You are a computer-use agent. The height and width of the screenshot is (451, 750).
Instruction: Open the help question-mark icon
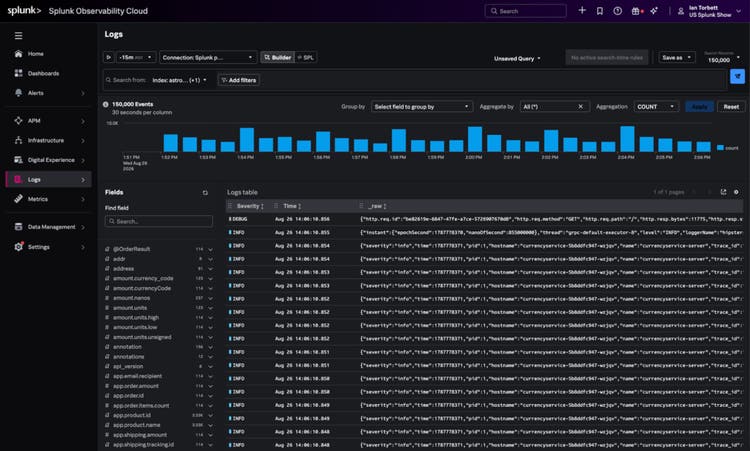point(618,11)
